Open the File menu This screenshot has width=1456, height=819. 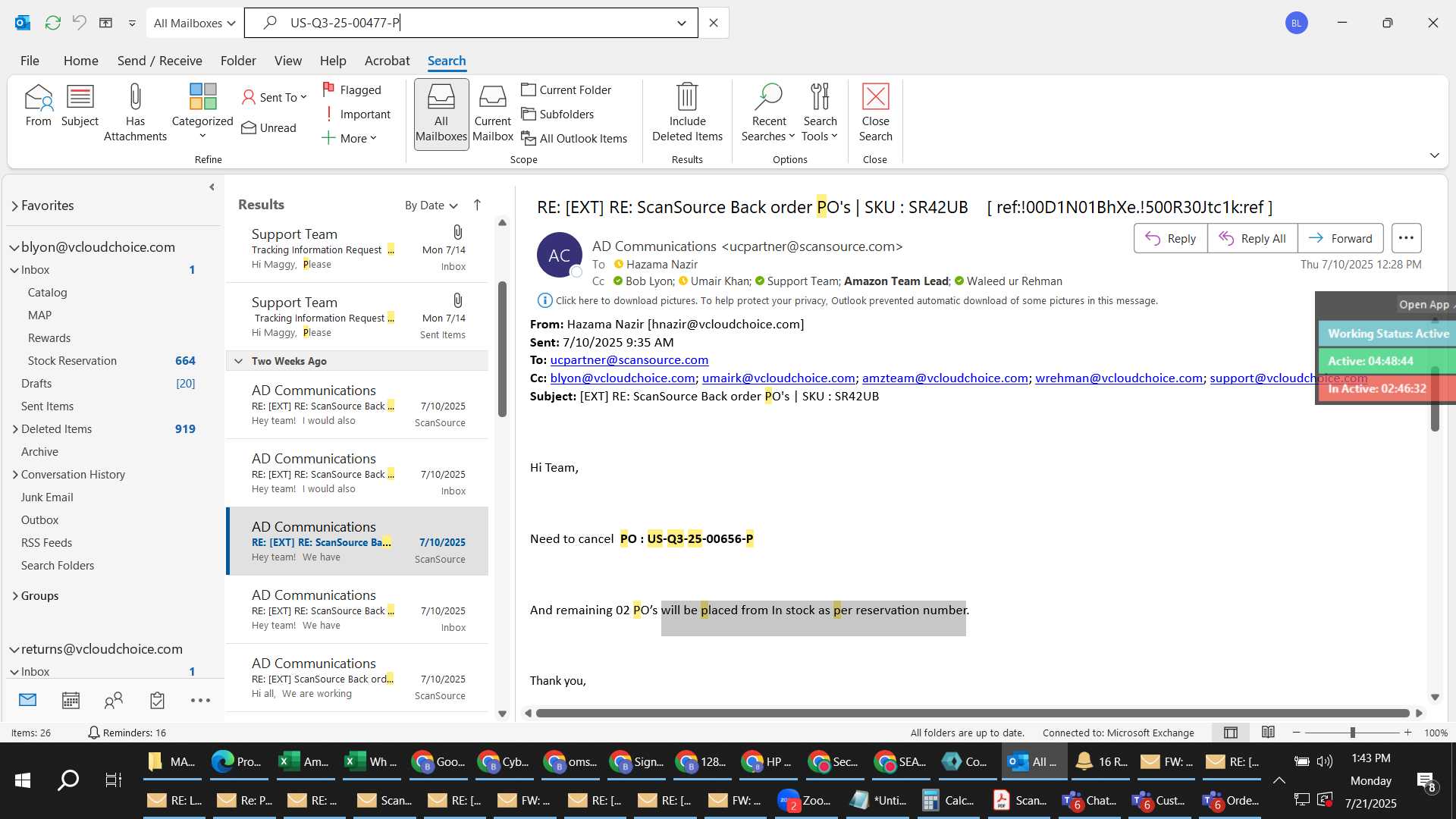point(30,61)
